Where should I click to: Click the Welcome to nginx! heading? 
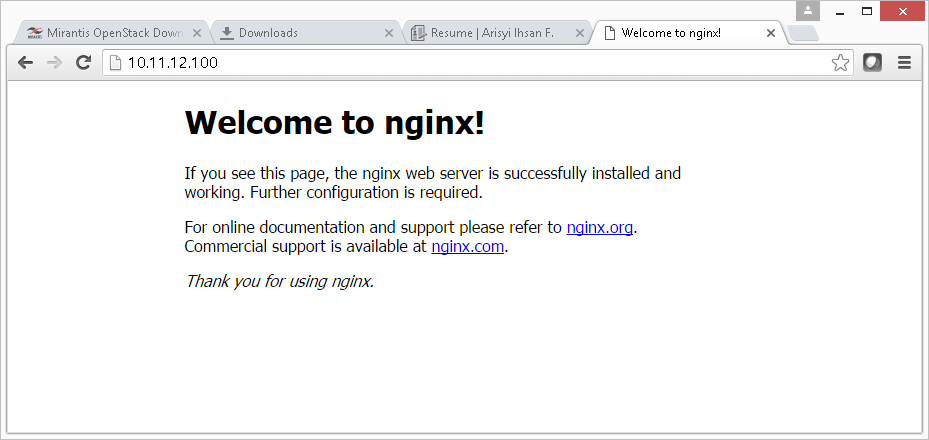(x=335, y=123)
